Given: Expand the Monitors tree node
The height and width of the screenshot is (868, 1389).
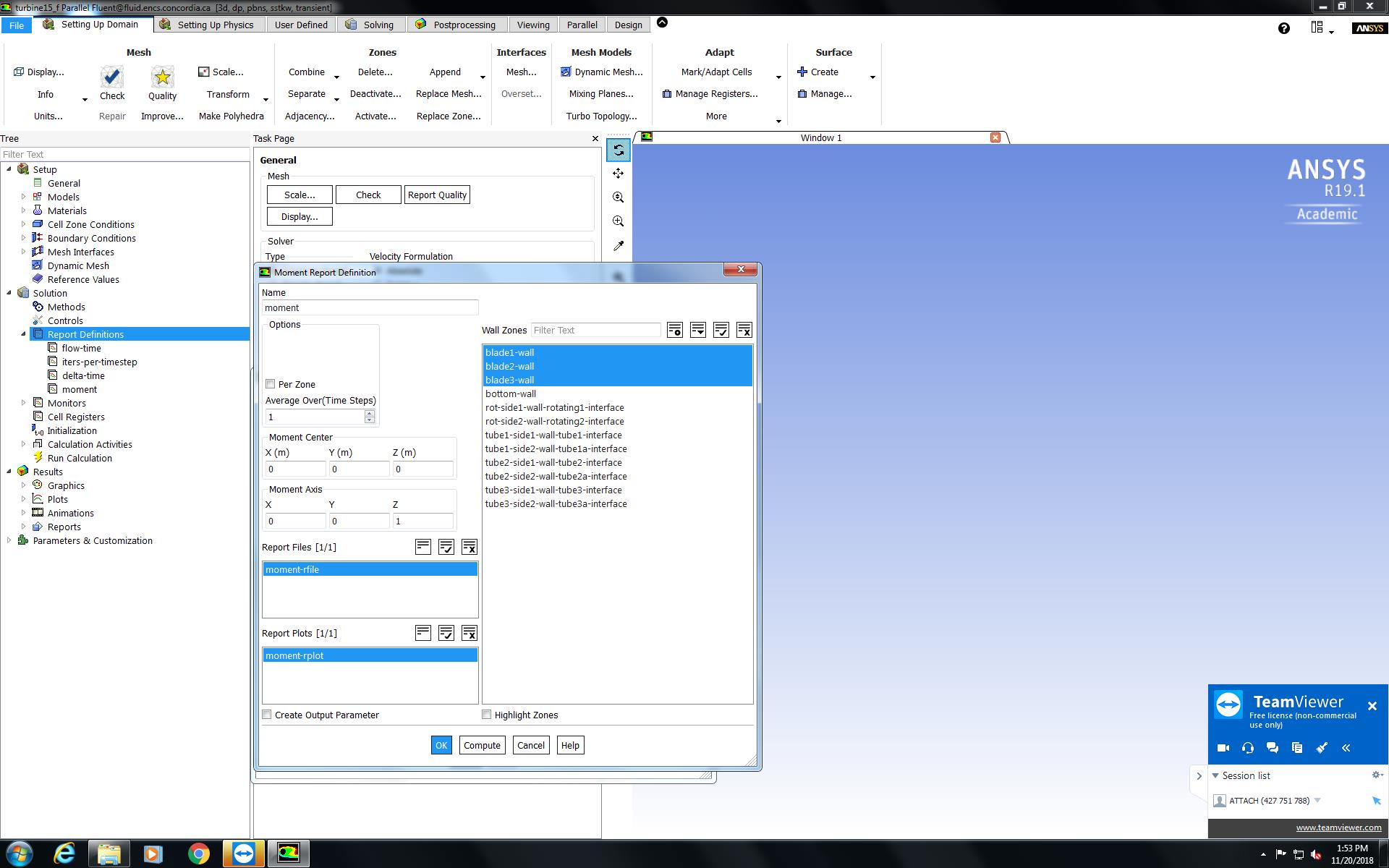Looking at the screenshot, I should (x=23, y=403).
